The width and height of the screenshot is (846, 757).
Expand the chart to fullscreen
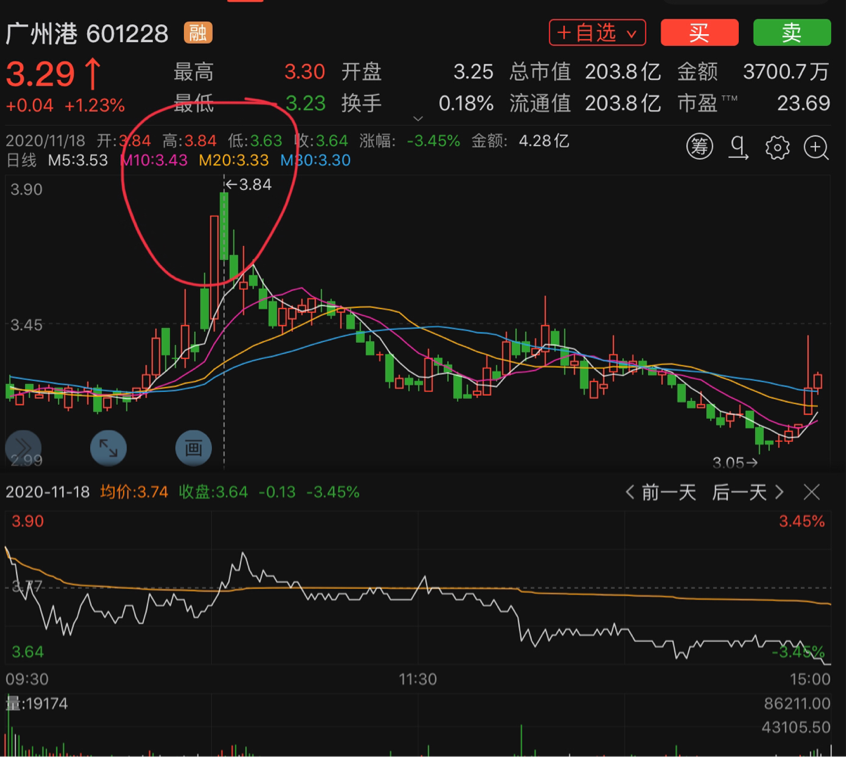[108, 448]
